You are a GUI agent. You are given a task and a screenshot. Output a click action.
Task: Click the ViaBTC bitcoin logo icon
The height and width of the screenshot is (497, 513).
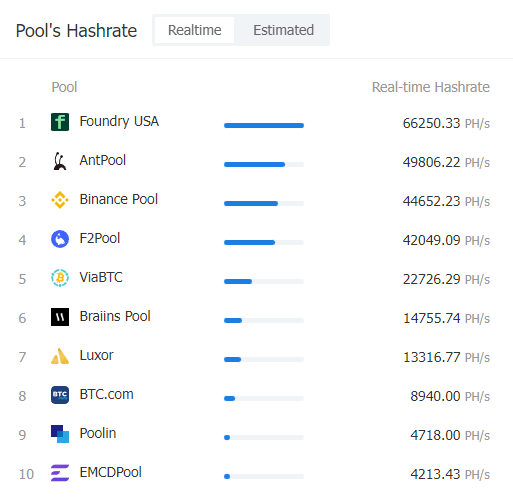click(60, 278)
